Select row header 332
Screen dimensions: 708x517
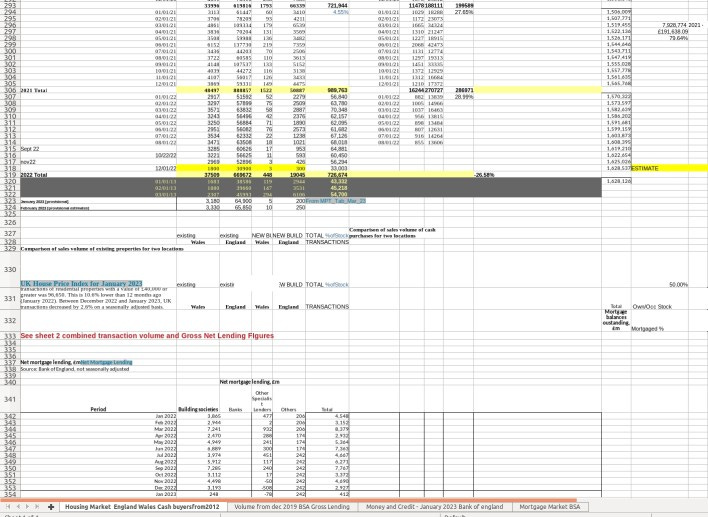click(9, 321)
